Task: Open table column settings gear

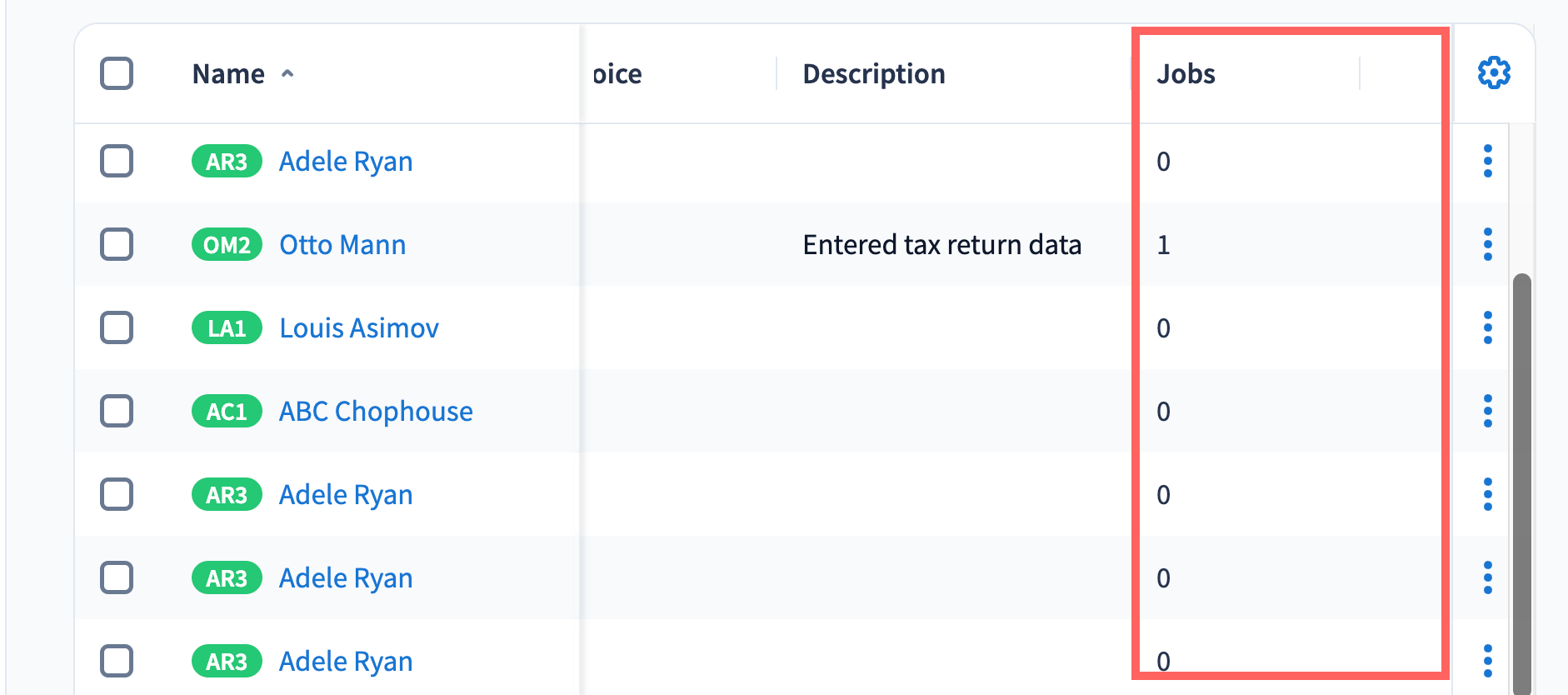Action: [x=1493, y=73]
